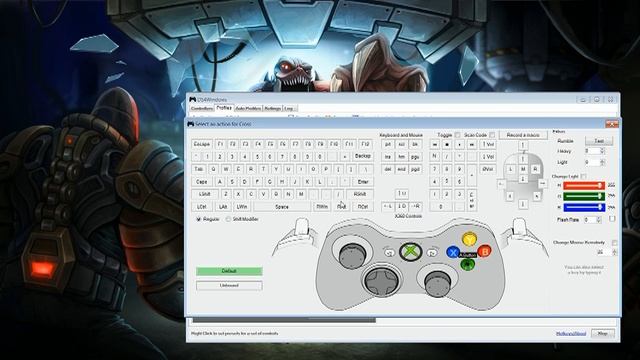Choose the Space bar key
Image resolution: width=640 pixels, height=360 pixels.
(x=282, y=207)
